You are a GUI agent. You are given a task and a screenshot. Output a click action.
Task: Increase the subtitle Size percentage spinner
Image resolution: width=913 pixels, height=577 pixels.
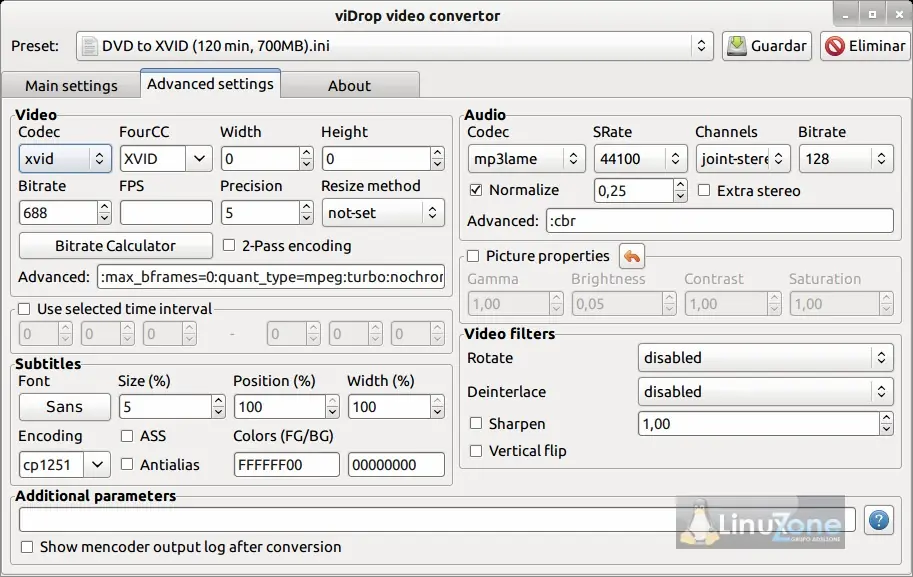point(218,401)
